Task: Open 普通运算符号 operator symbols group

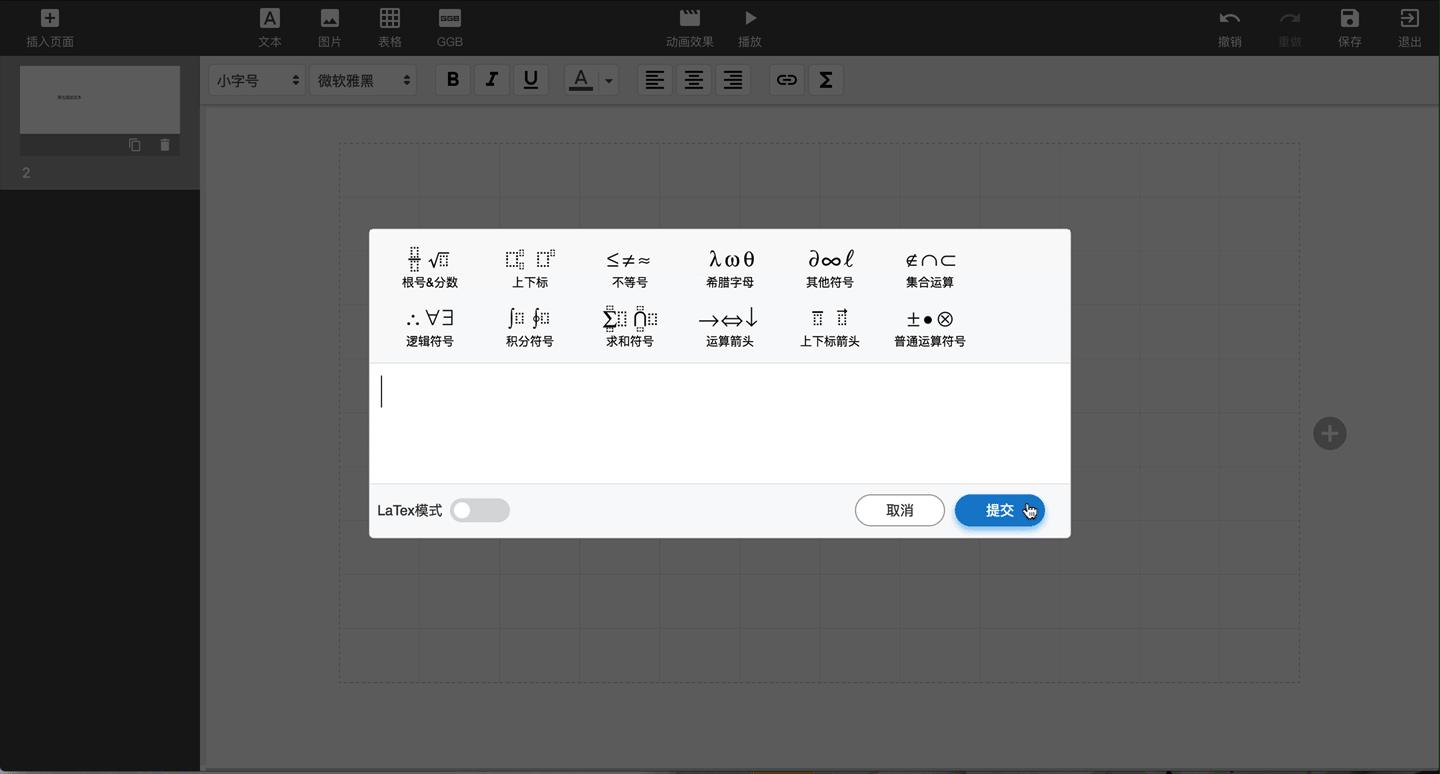Action: pos(930,327)
